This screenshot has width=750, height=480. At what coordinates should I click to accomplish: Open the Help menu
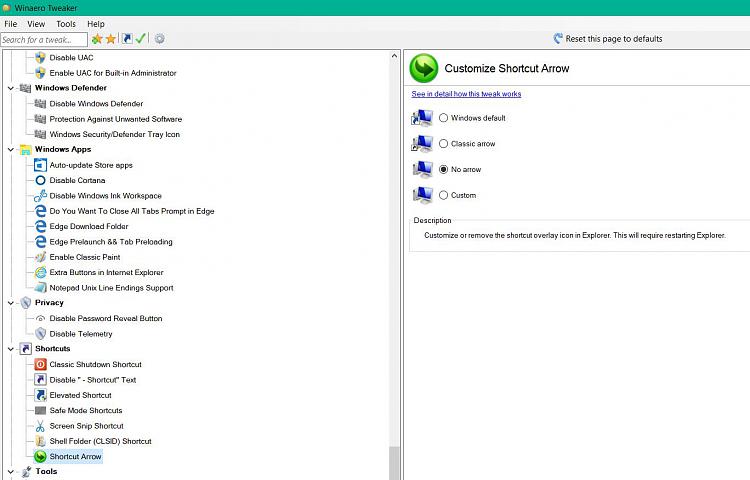pos(96,24)
